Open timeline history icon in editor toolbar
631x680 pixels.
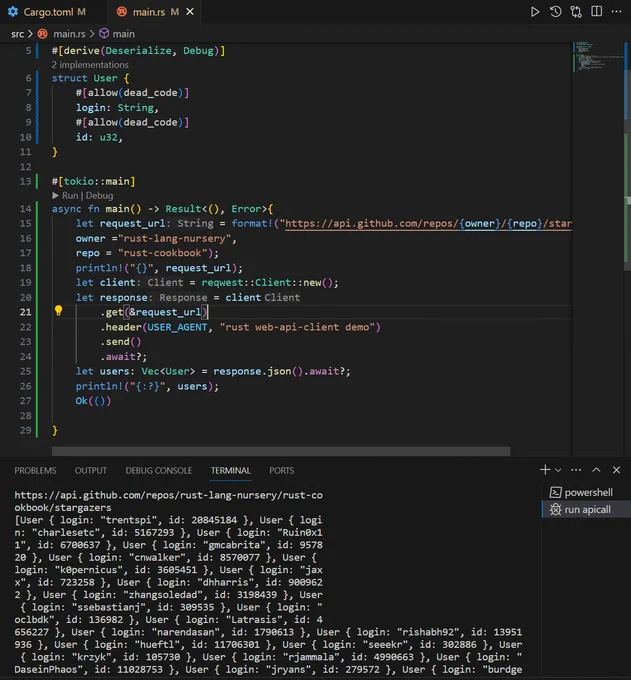coord(556,12)
